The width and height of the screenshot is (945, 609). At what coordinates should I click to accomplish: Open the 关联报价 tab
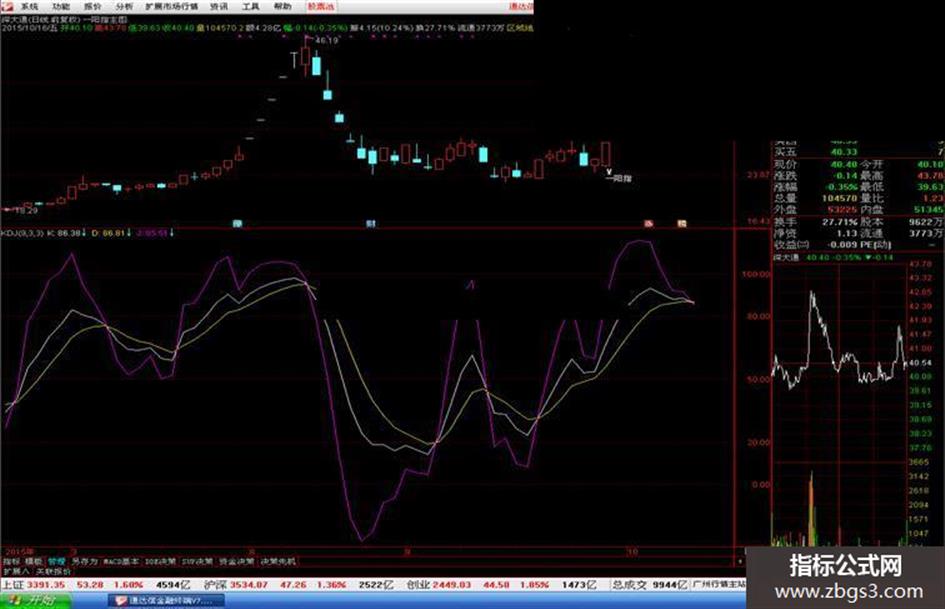click(54, 571)
